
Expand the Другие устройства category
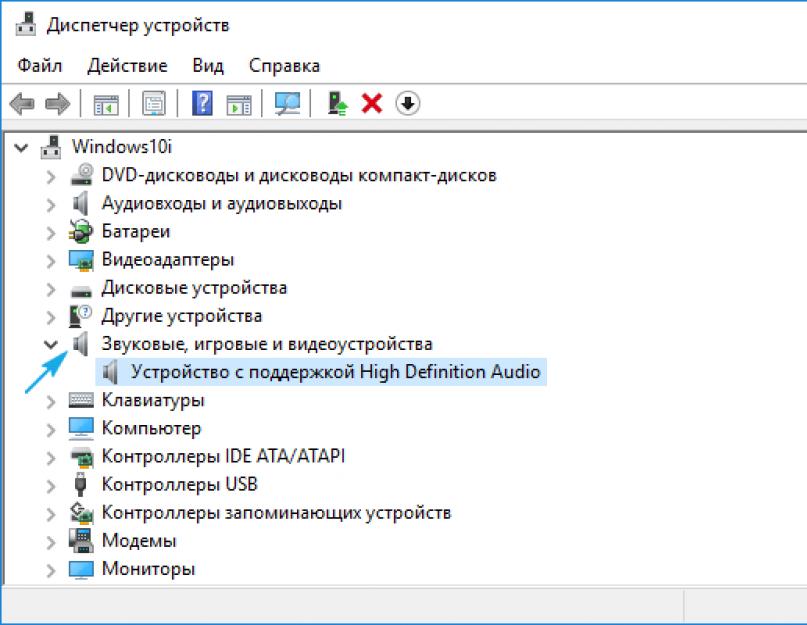click(50, 318)
